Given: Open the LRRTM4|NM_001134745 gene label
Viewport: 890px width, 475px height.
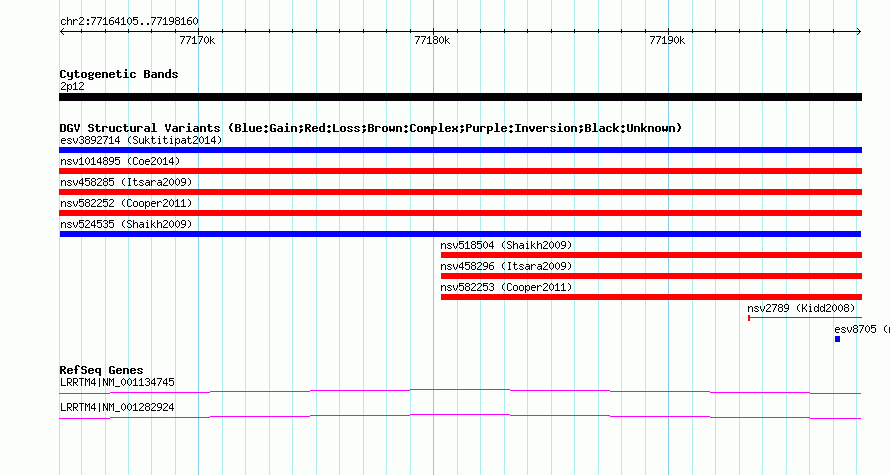Looking at the screenshot, I should (117, 382).
